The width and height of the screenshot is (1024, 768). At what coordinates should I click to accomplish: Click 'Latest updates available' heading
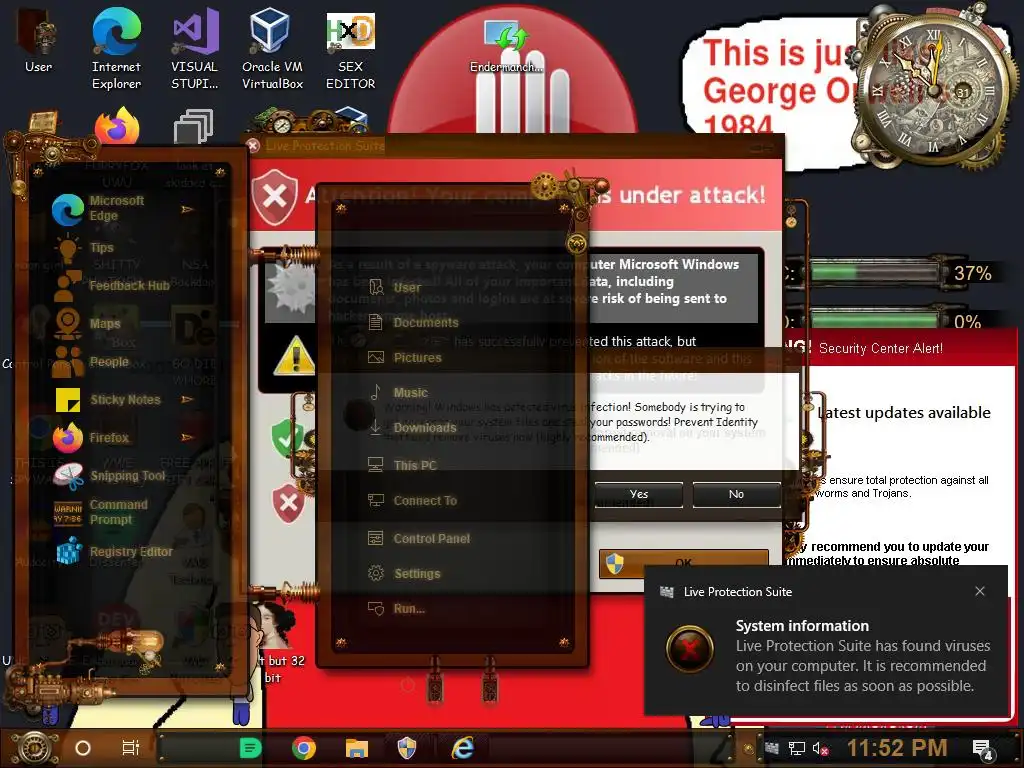point(904,413)
